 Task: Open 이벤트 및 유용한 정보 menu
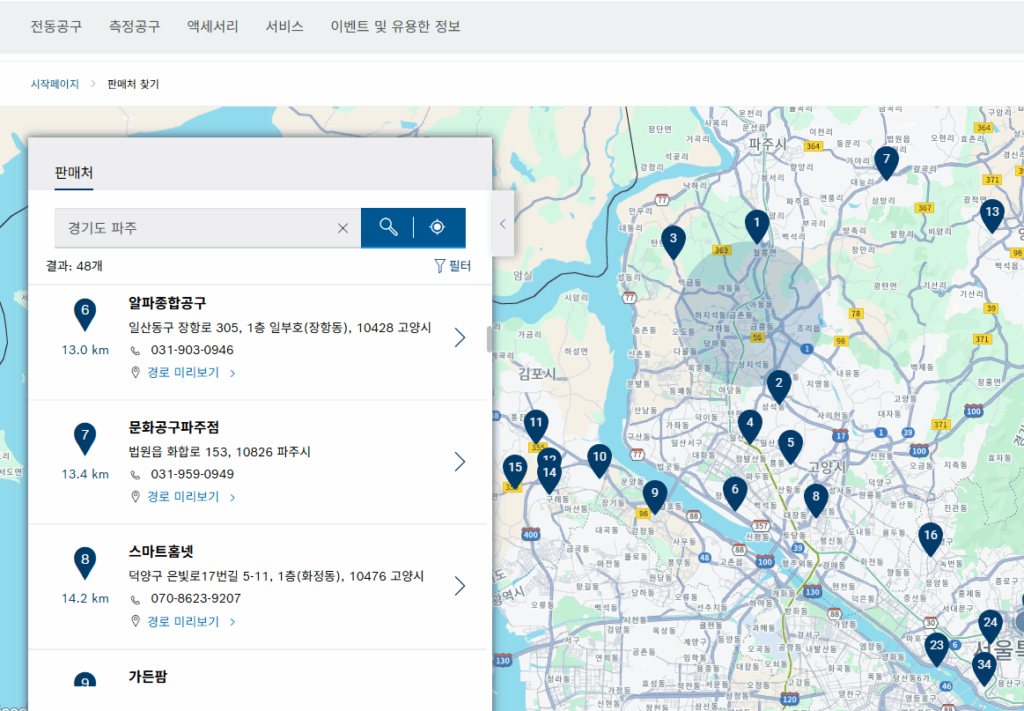pos(396,26)
